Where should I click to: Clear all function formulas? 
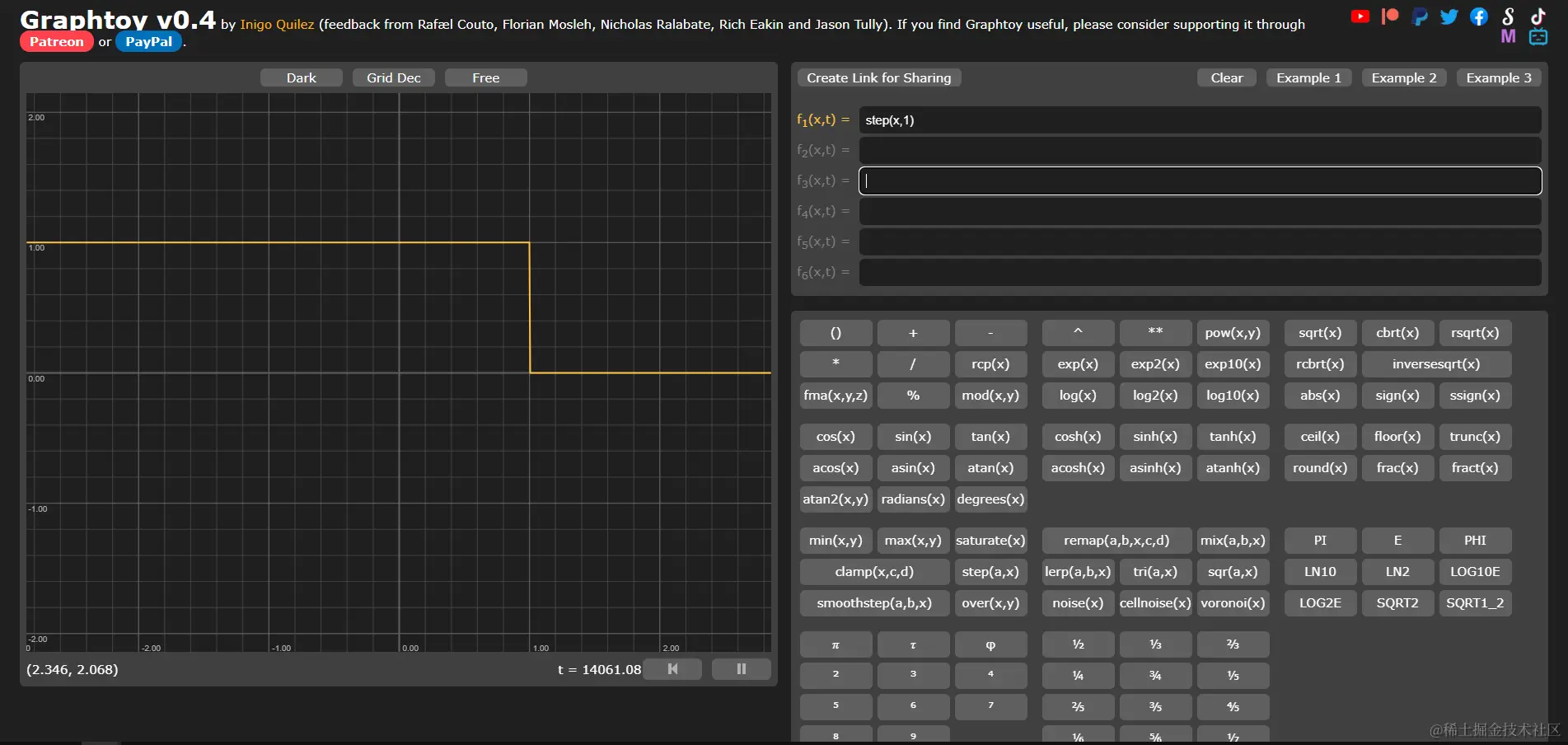point(1225,77)
